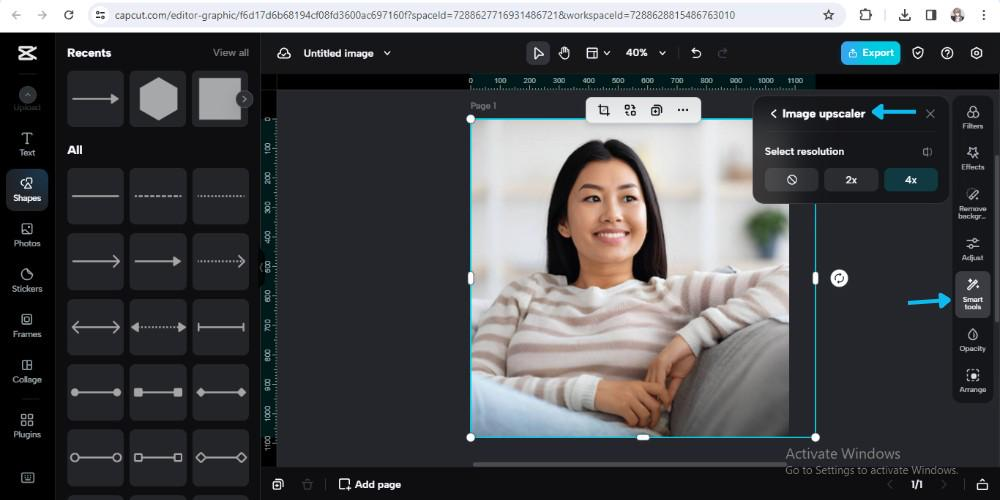Insert the line with circle endpoints
The image size is (1000, 500).
[x=96, y=392]
